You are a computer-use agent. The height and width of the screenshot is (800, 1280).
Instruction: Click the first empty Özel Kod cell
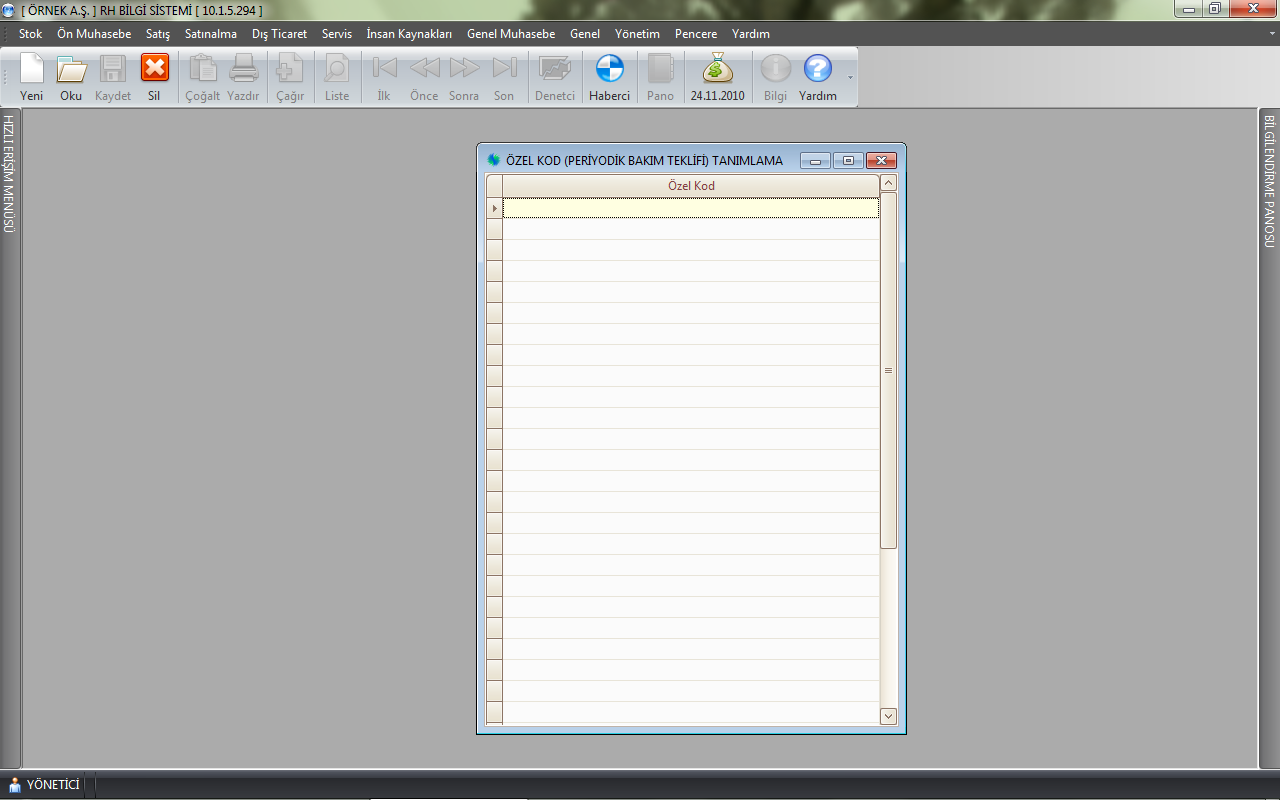click(690, 208)
